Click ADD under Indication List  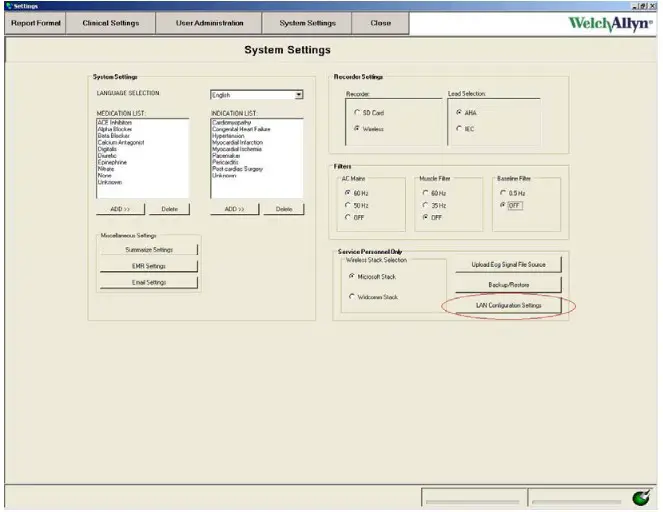tap(234, 209)
